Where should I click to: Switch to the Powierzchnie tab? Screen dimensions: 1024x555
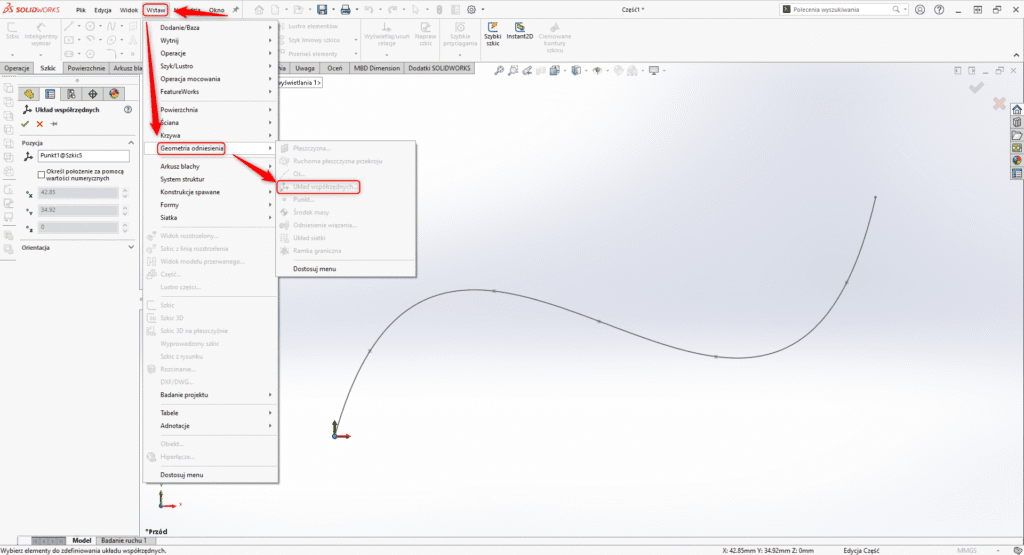pos(86,68)
